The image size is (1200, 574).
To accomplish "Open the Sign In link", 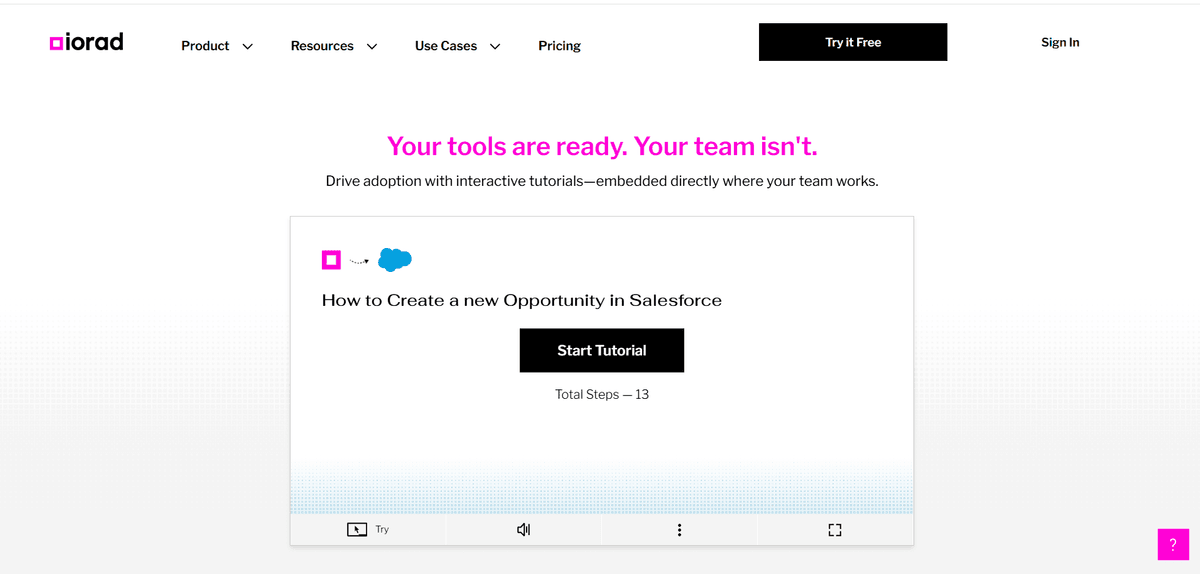I will point(1060,42).
